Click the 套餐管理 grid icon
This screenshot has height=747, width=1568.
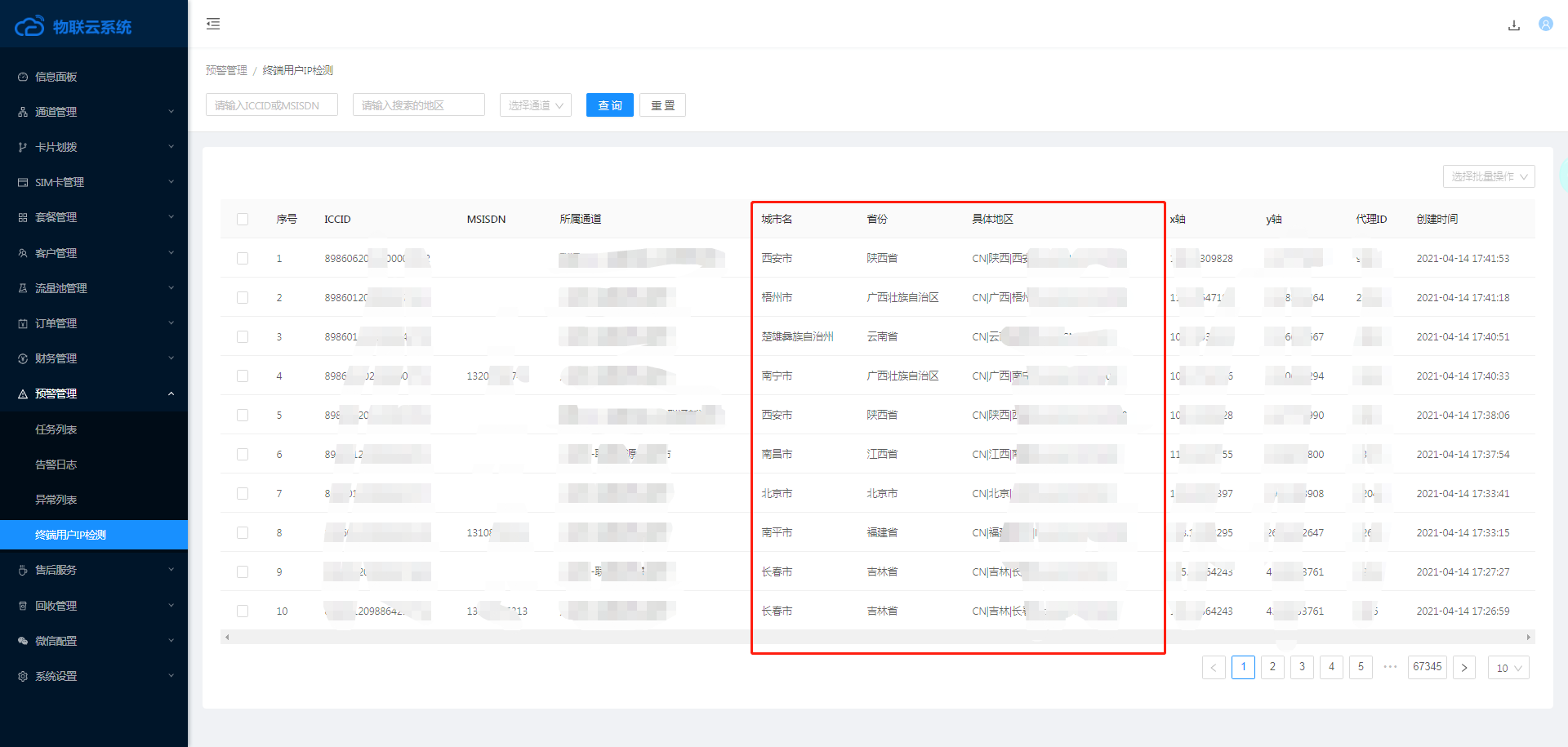pyautogui.click(x=23, y=217)
